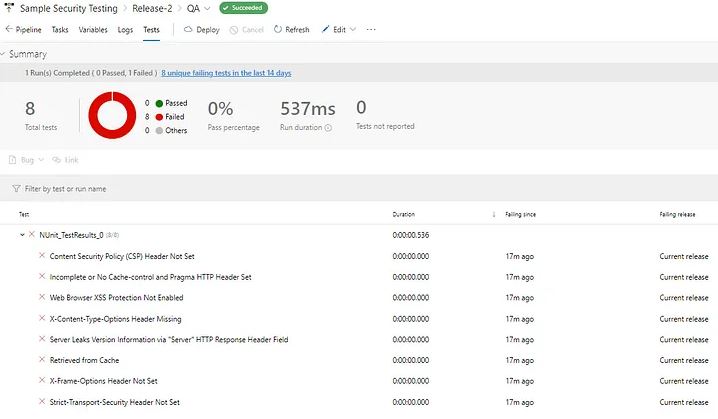This screenshot has width=718, height=419.
Task: Open the Edit dropdown chevron
Action: (353, 29)
